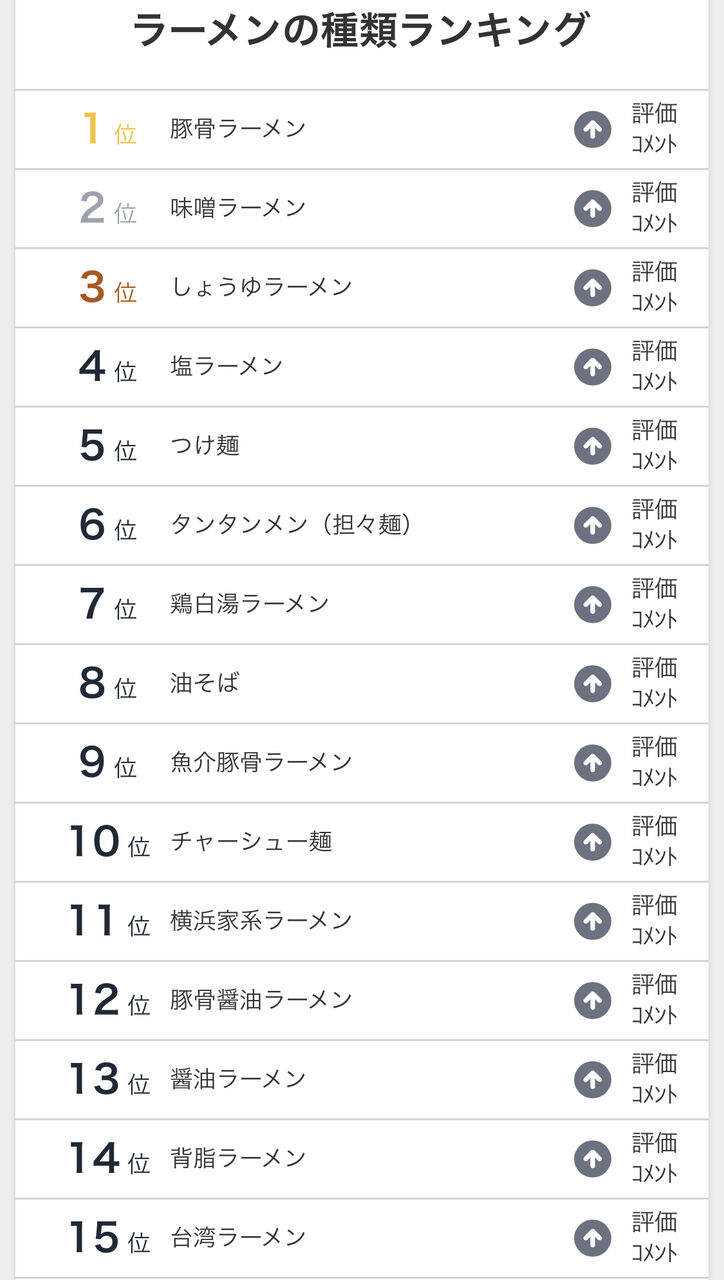Upvote しょうゆラーメン using the arrow icon

(592, 288)
